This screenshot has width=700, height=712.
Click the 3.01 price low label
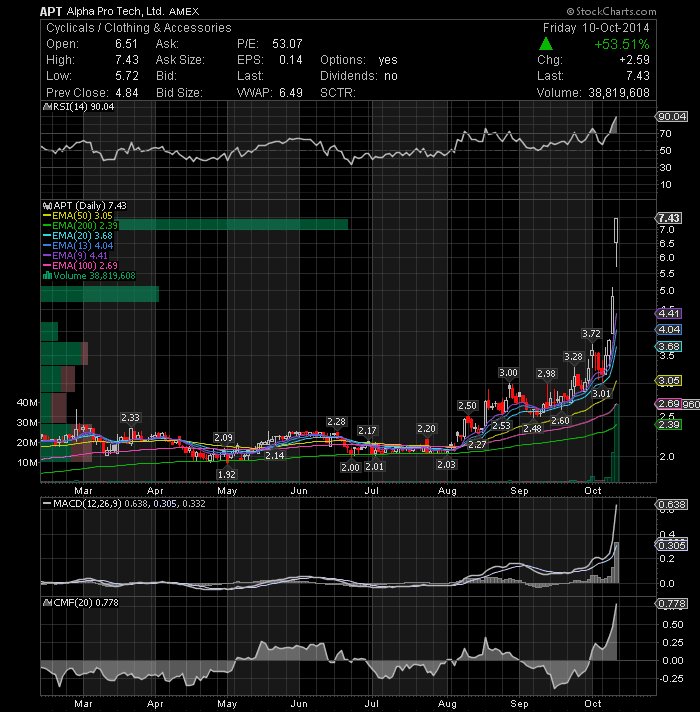602,394
